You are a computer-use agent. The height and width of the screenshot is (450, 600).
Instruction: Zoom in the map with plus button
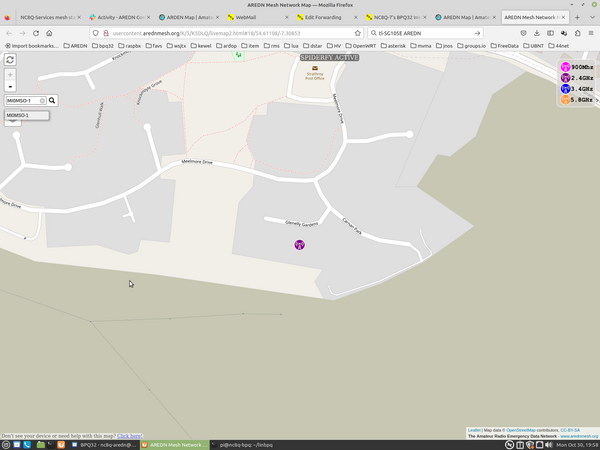[x=10, y=75]
